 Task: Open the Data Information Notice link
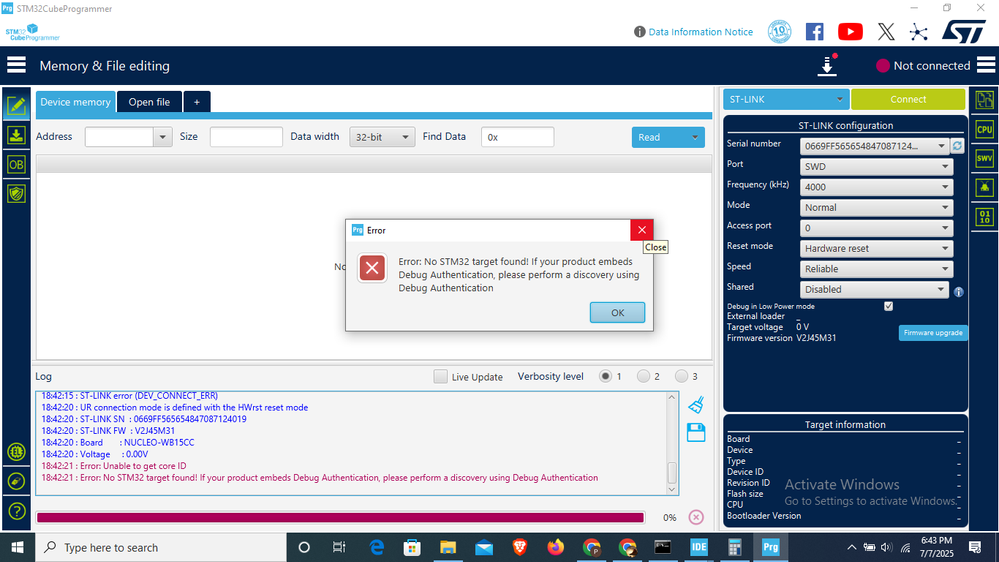point(700,32)
